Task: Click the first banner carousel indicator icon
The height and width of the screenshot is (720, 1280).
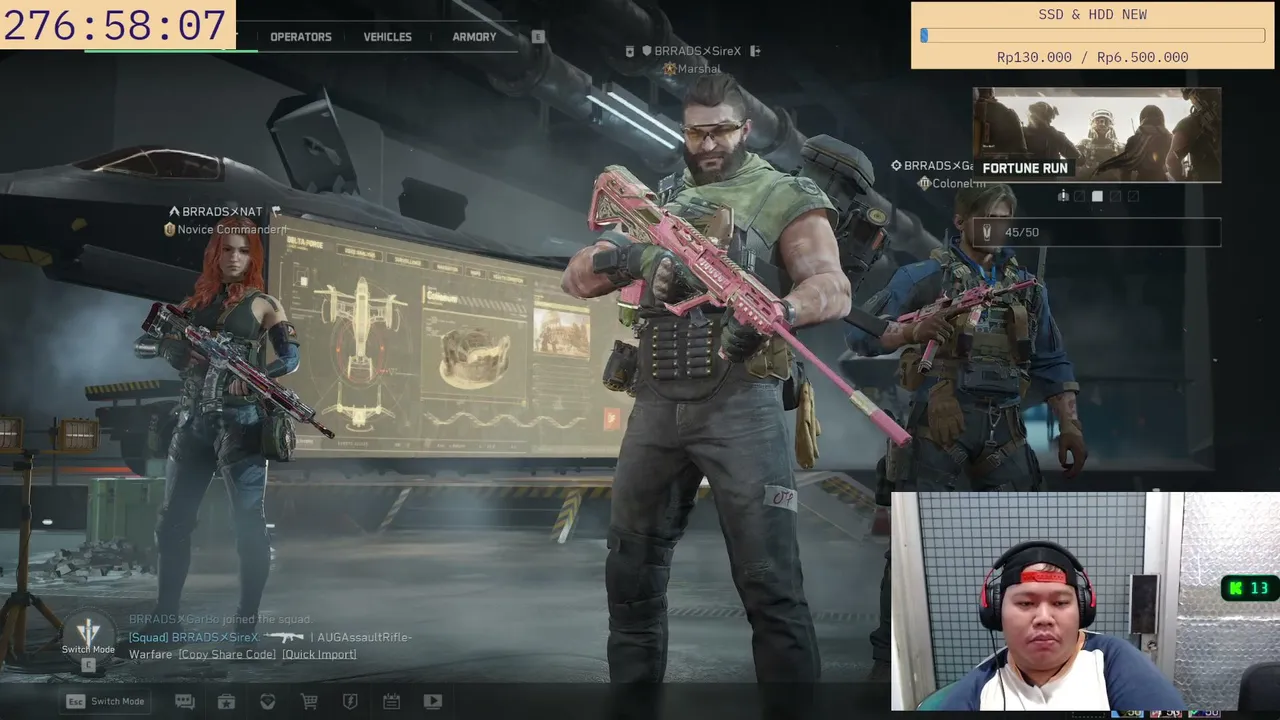Action: [1063, 196]
